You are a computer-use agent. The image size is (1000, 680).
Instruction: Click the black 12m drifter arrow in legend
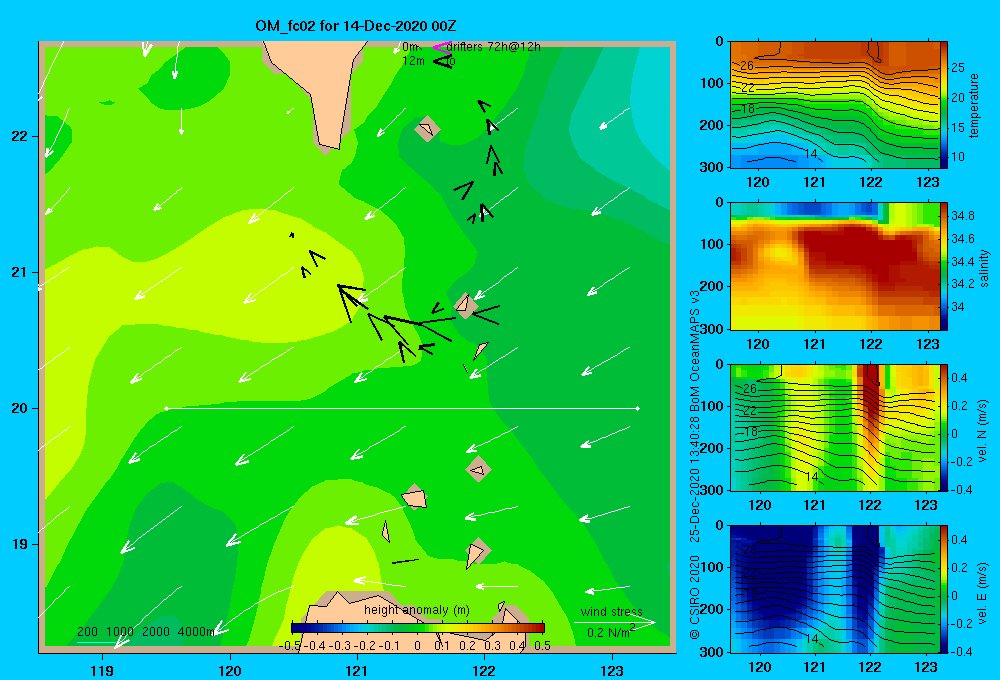443,61
